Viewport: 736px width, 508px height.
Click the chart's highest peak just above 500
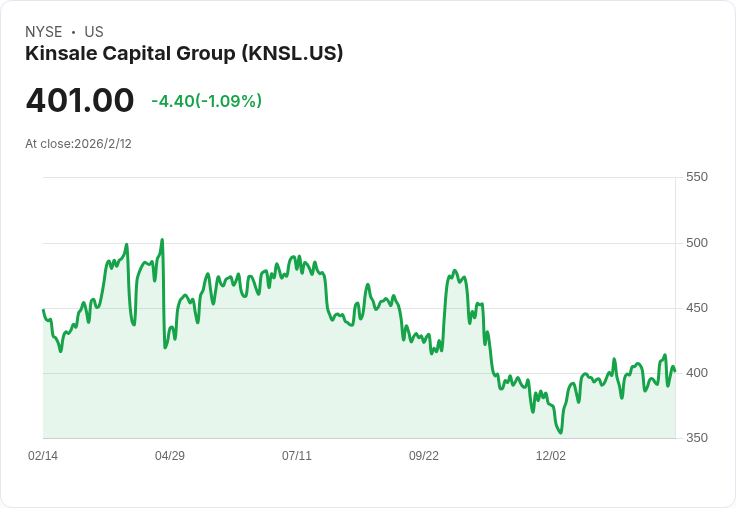[162, 240]
